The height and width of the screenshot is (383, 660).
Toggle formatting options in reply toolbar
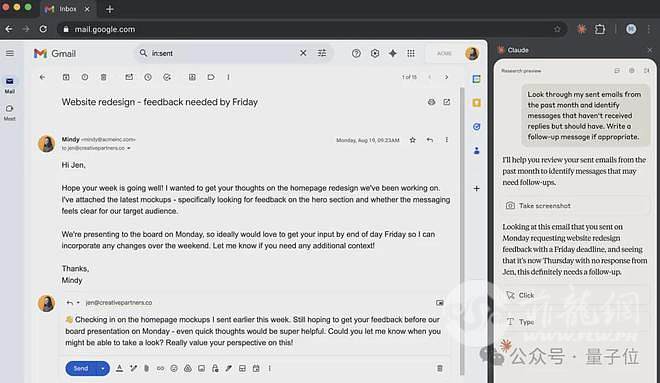pyautogui.click(x=120, y=368)
